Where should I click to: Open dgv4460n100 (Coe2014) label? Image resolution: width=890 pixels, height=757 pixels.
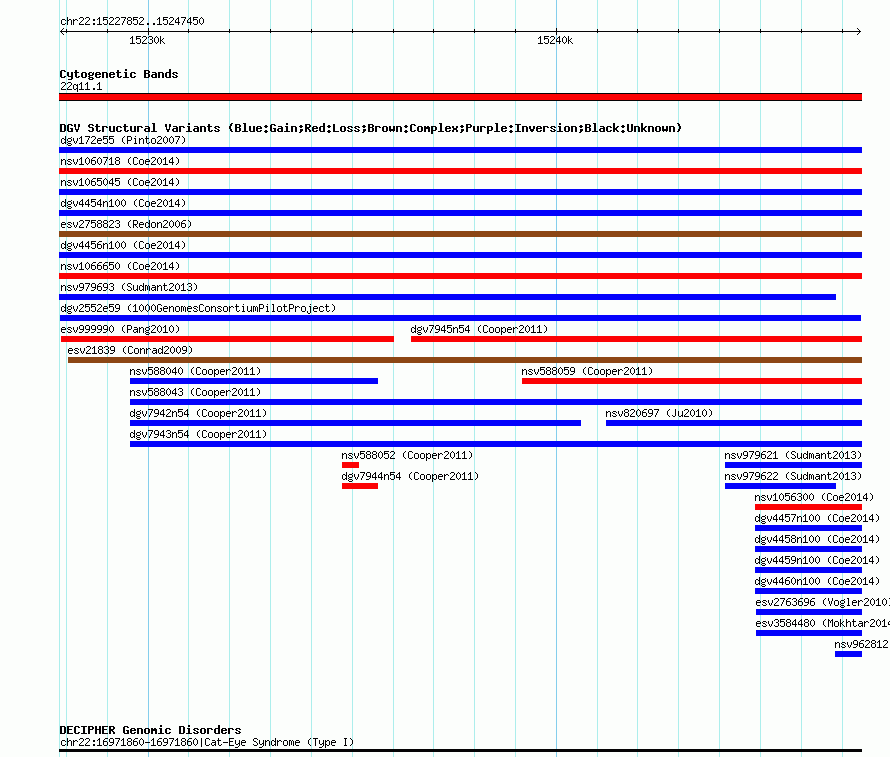coord(817,581)
